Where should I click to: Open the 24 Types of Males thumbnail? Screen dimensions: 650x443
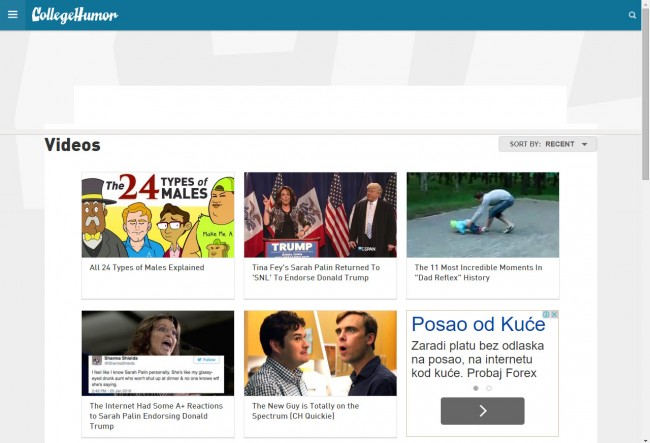[x=158, y=215]
